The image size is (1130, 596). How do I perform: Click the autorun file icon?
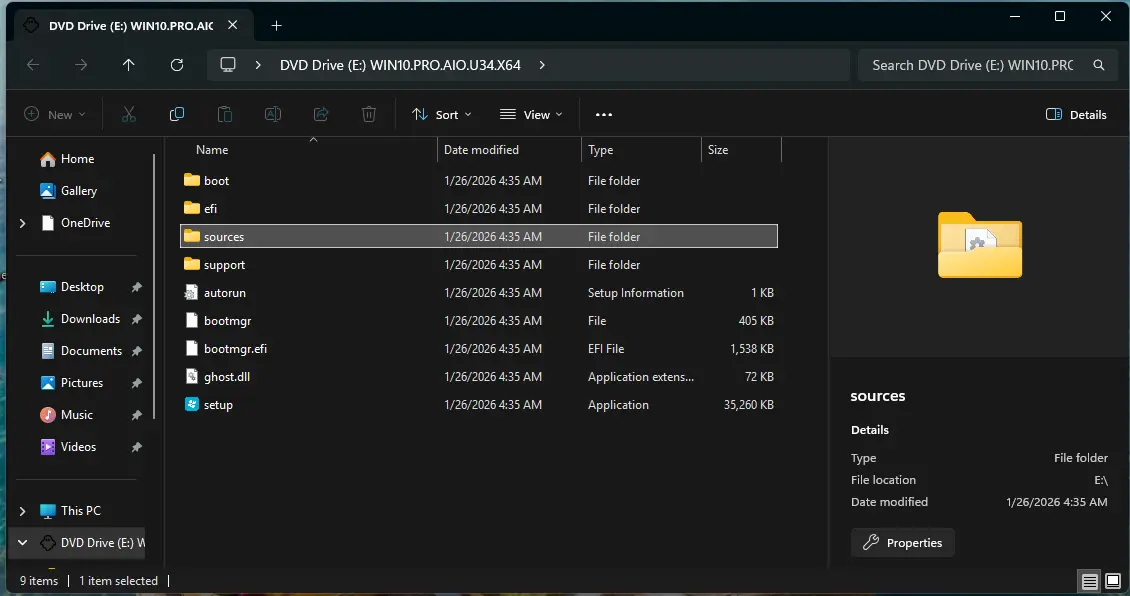click(191, 293)
